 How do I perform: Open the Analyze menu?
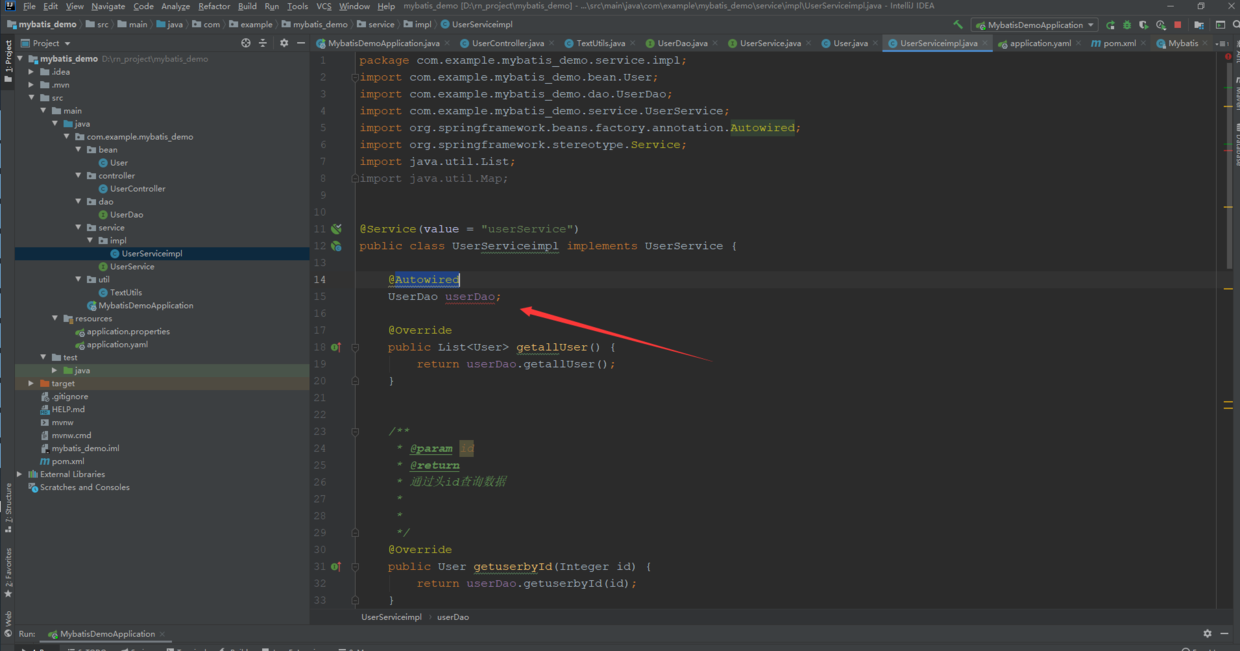176,6
